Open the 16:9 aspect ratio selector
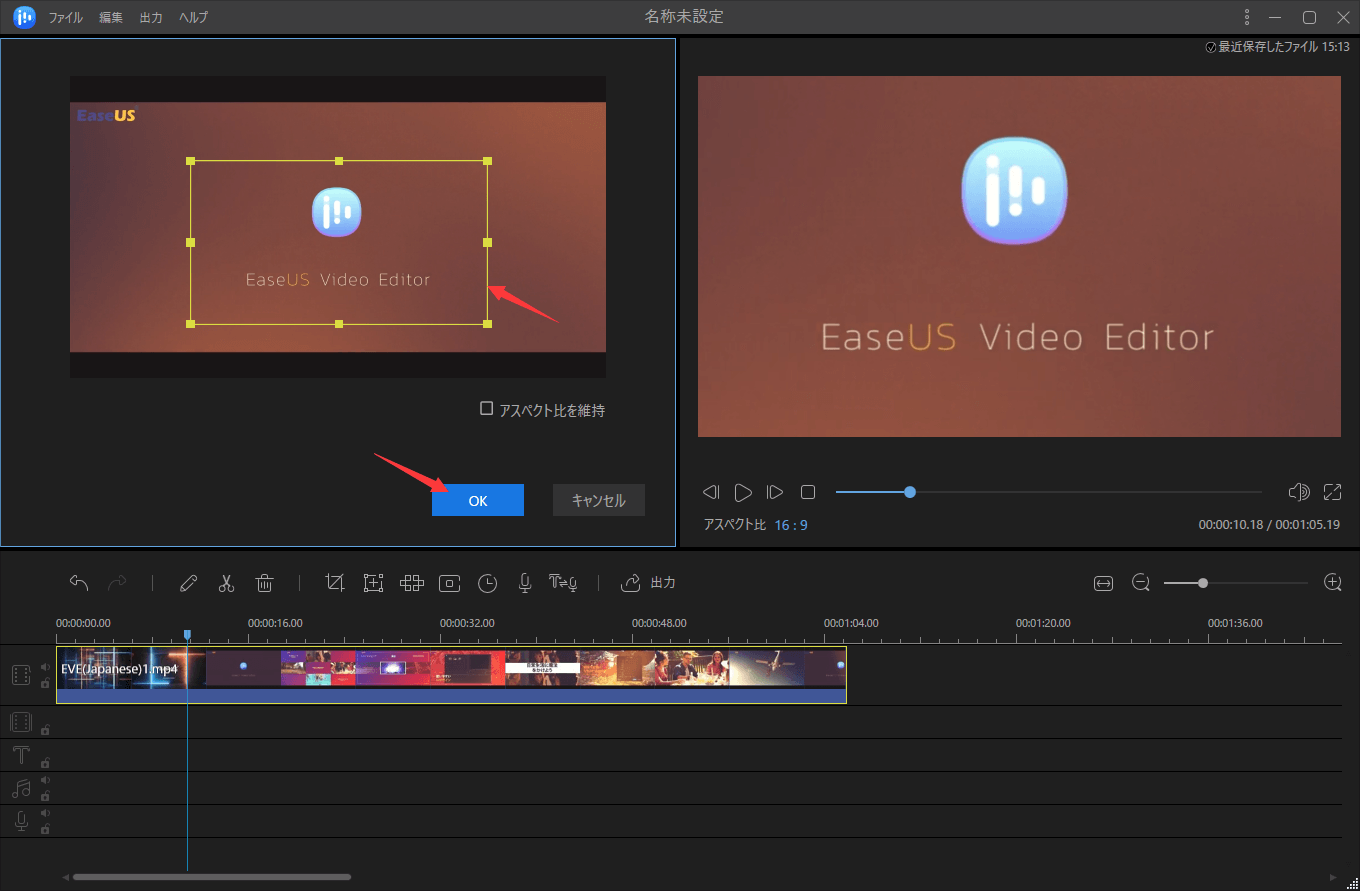The width and height of the screenshot is (1360, 891). [x=791, y=525]
